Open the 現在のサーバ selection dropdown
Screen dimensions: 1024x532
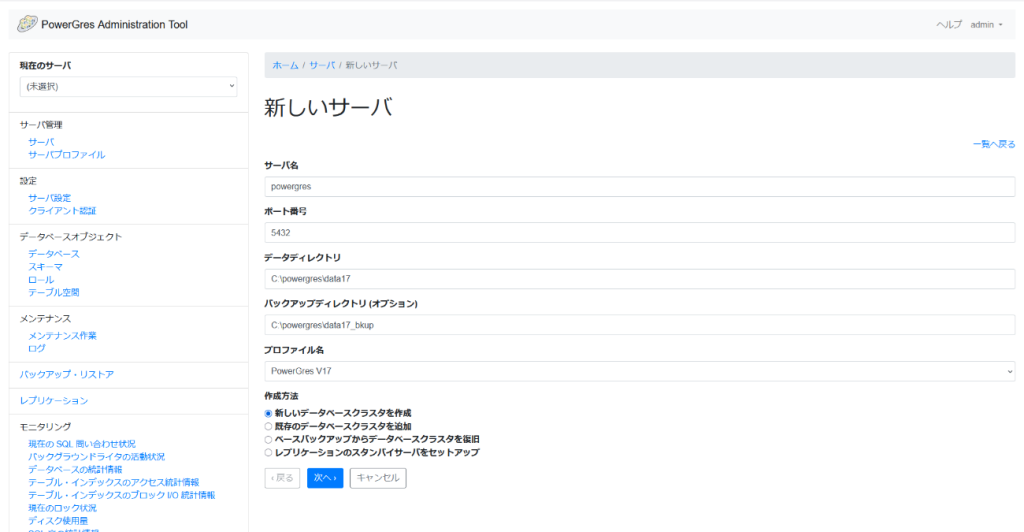(129, 86)
